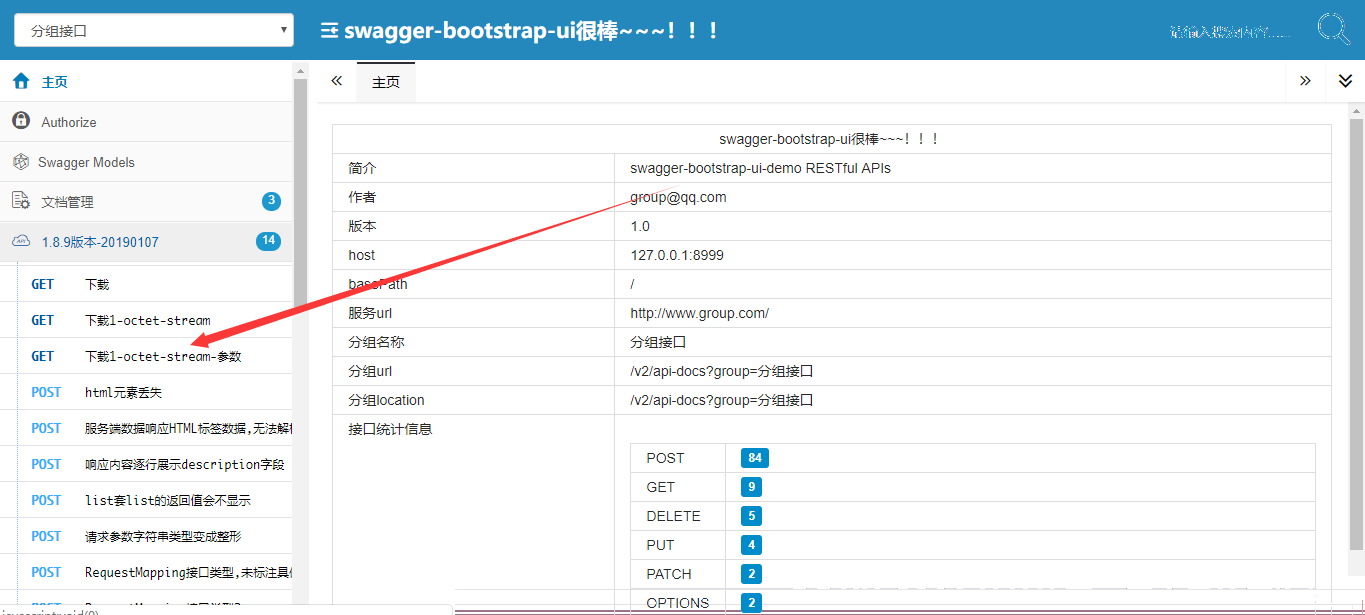This screenshot has height=615, width=1365.
Task: Toggle sidebar with header menu icon
Action: click(x=328, y=31)
